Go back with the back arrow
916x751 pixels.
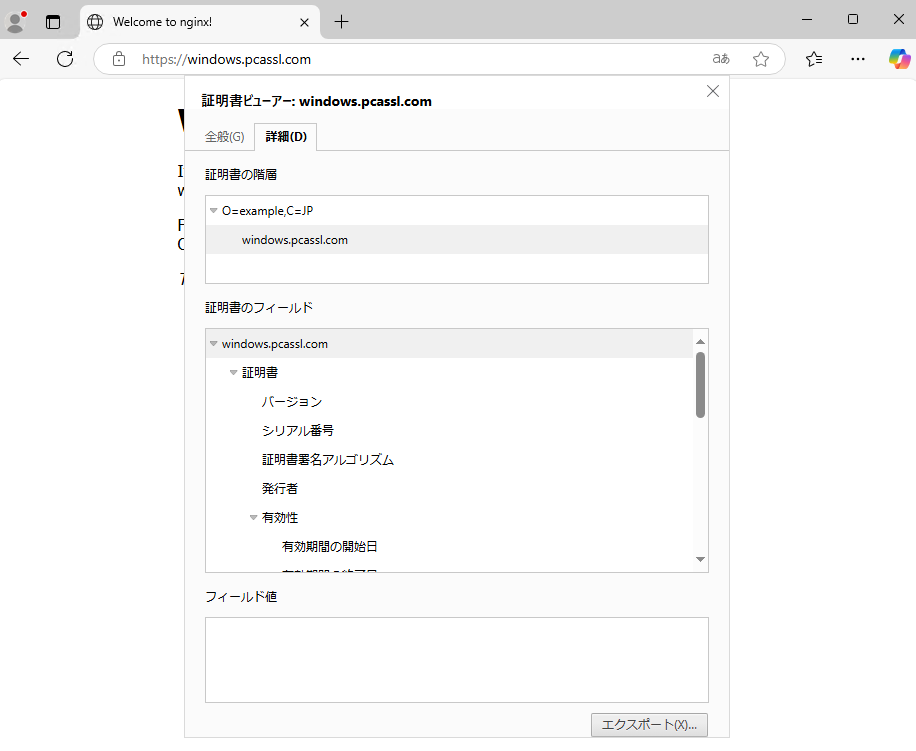[x=21, y=58]
